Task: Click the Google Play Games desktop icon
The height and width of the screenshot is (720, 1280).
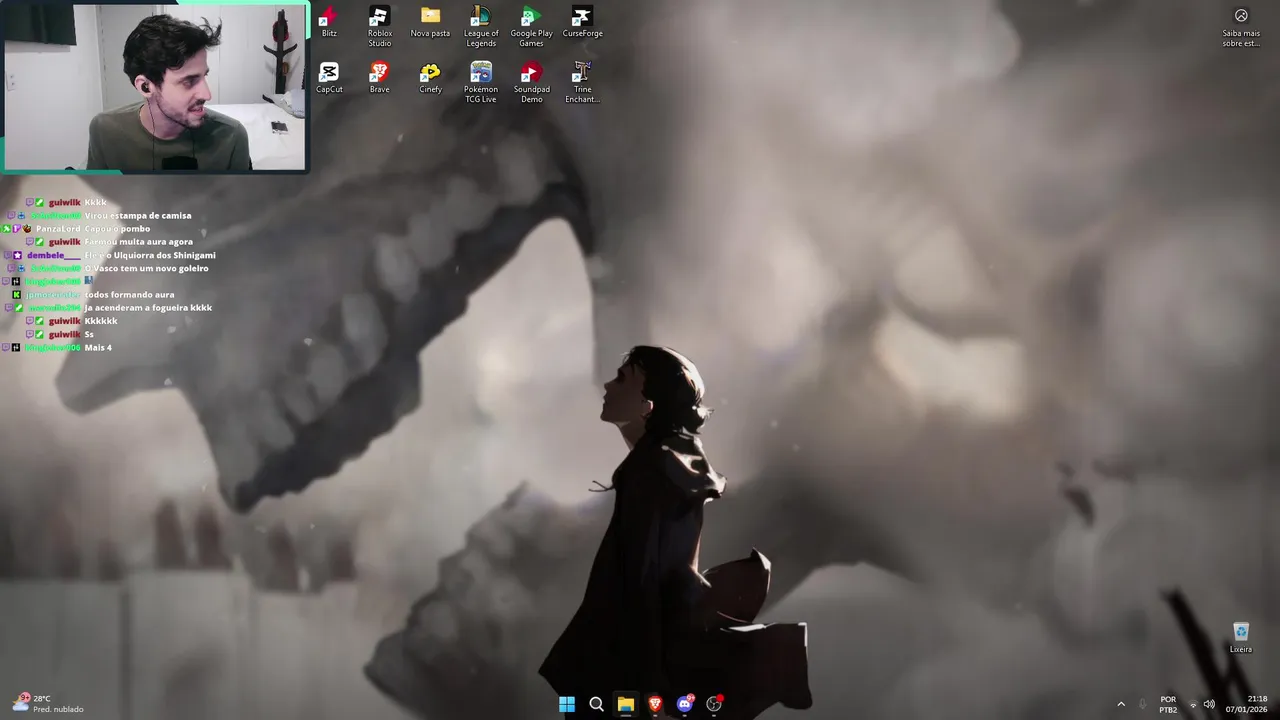Action: (531, 27)
